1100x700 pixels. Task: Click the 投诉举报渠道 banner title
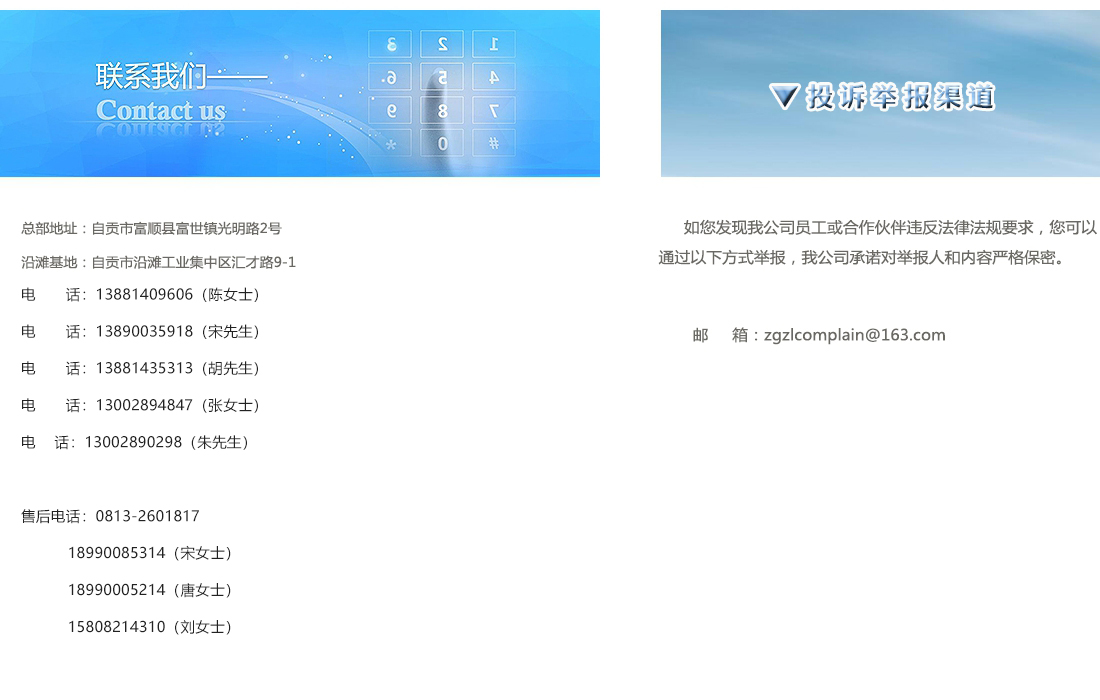(900, 97)
